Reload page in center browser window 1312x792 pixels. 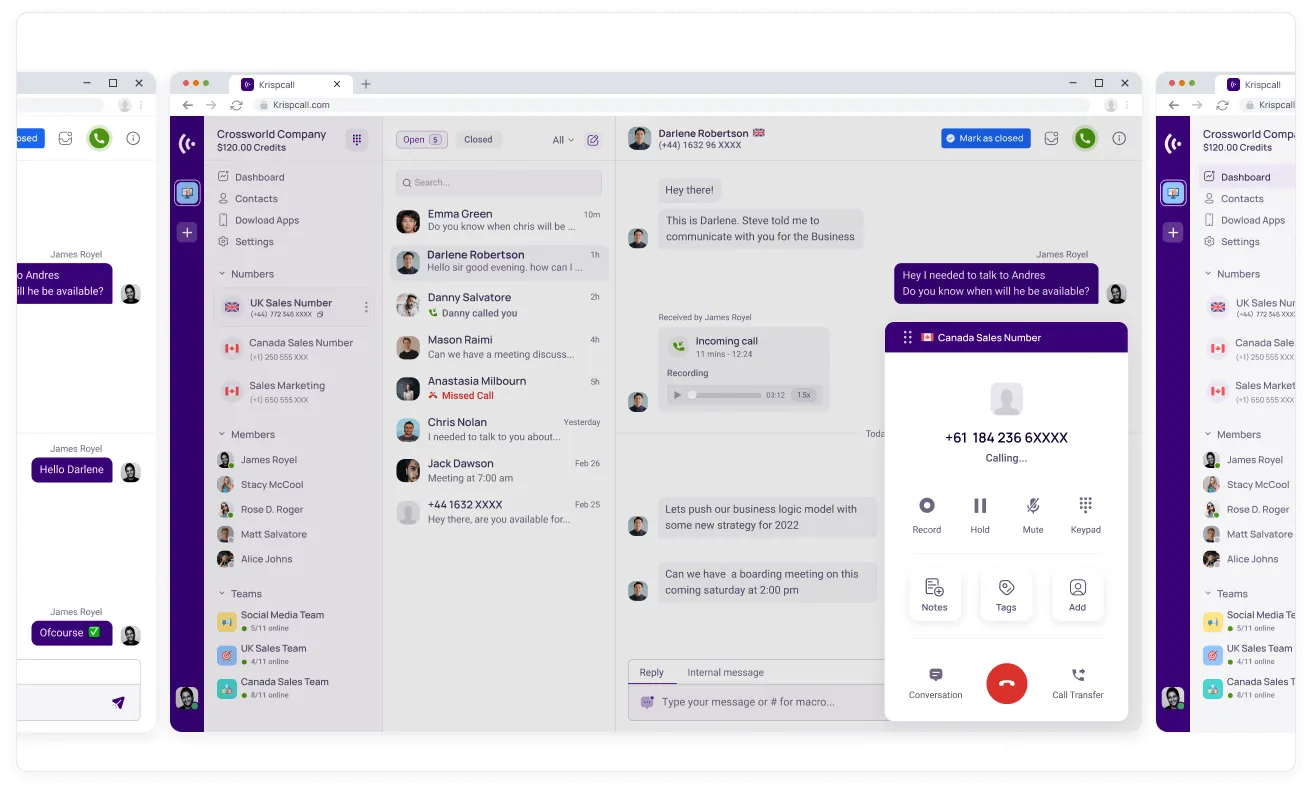point(236,105)
